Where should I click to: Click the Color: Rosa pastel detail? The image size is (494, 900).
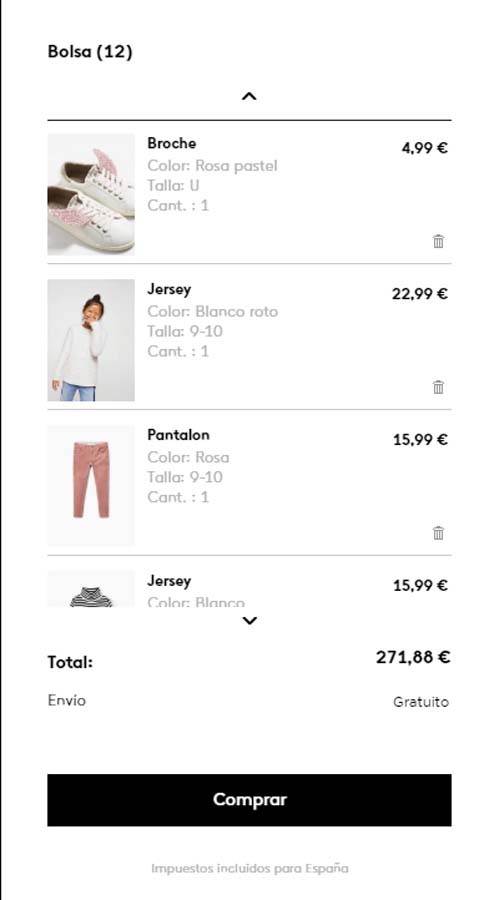coord(212,166)
